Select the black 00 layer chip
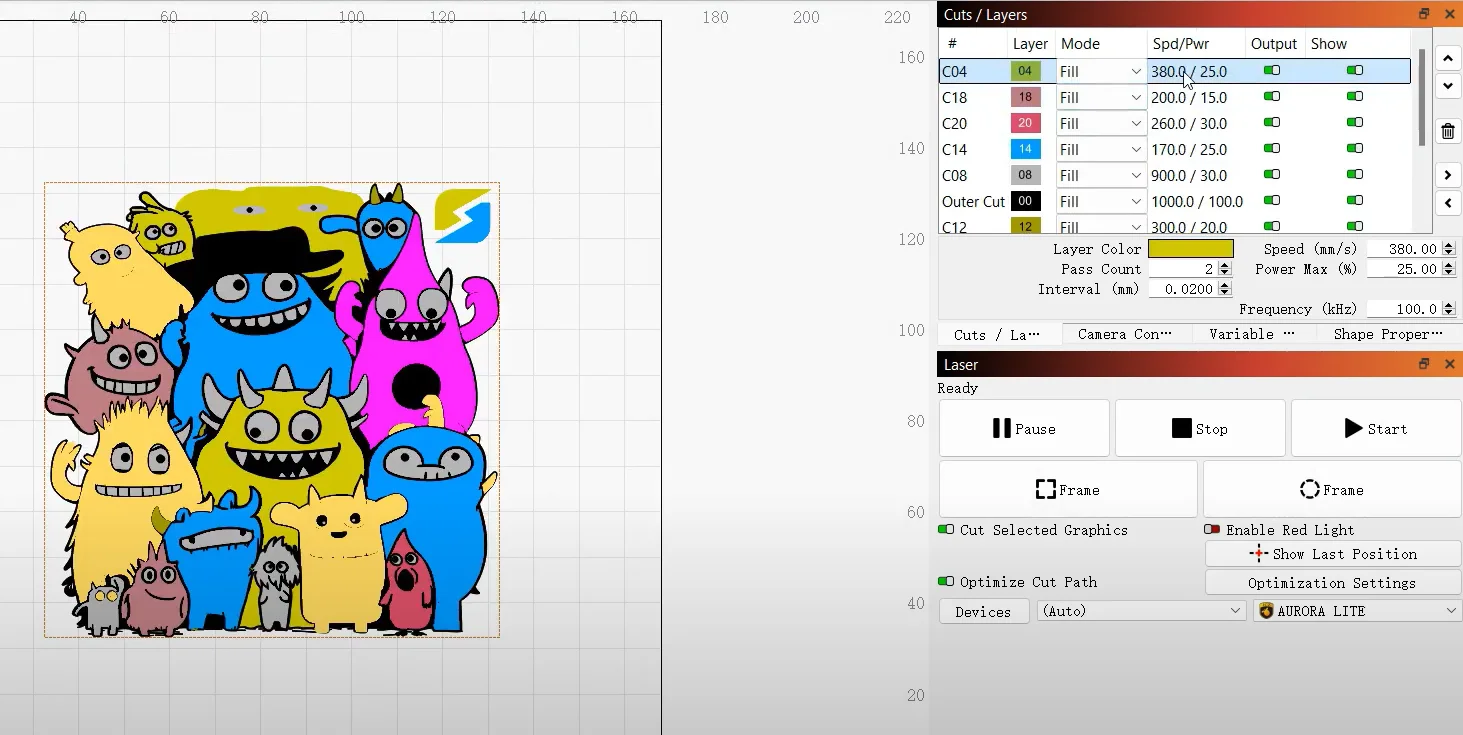This screenshot has height=735, width=1463. point(1025,201)
